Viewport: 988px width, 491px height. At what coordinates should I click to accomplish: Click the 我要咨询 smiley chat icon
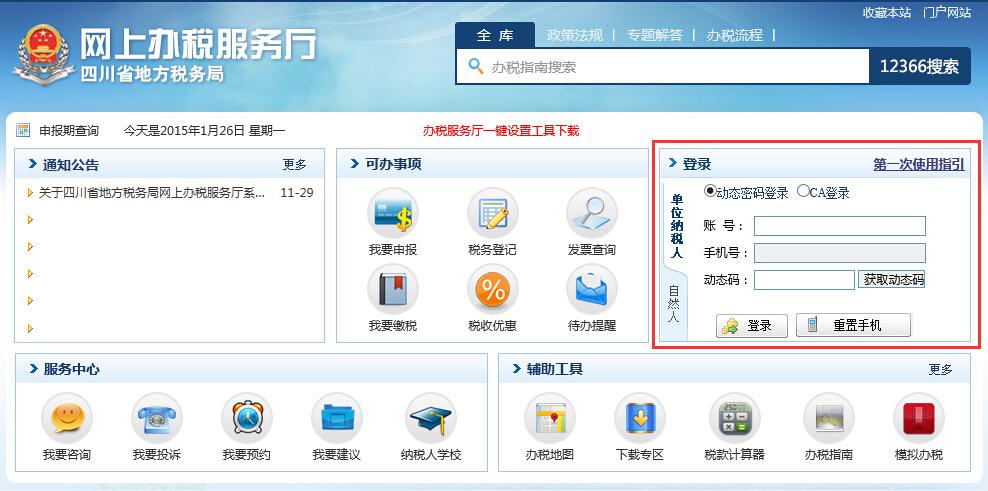[x=67, y=419]
